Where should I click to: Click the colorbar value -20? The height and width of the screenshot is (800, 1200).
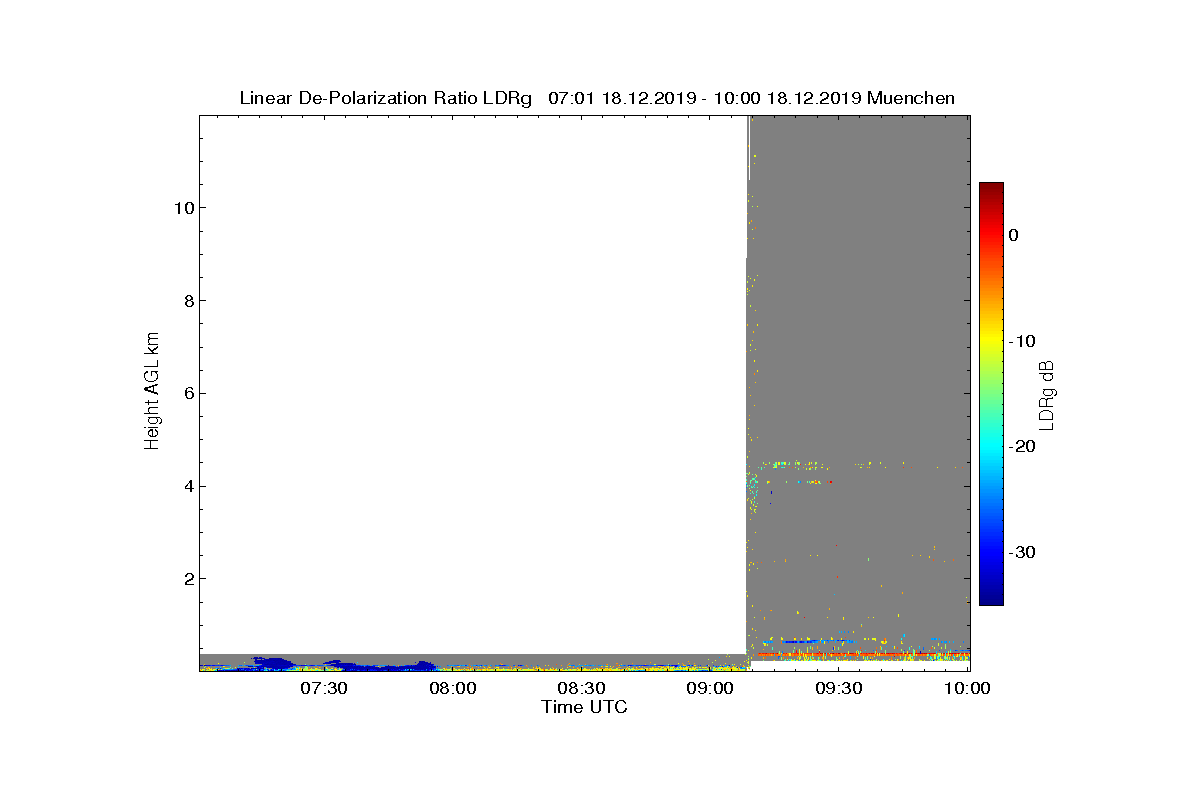pyautogui.click(x=1021, y=447)
